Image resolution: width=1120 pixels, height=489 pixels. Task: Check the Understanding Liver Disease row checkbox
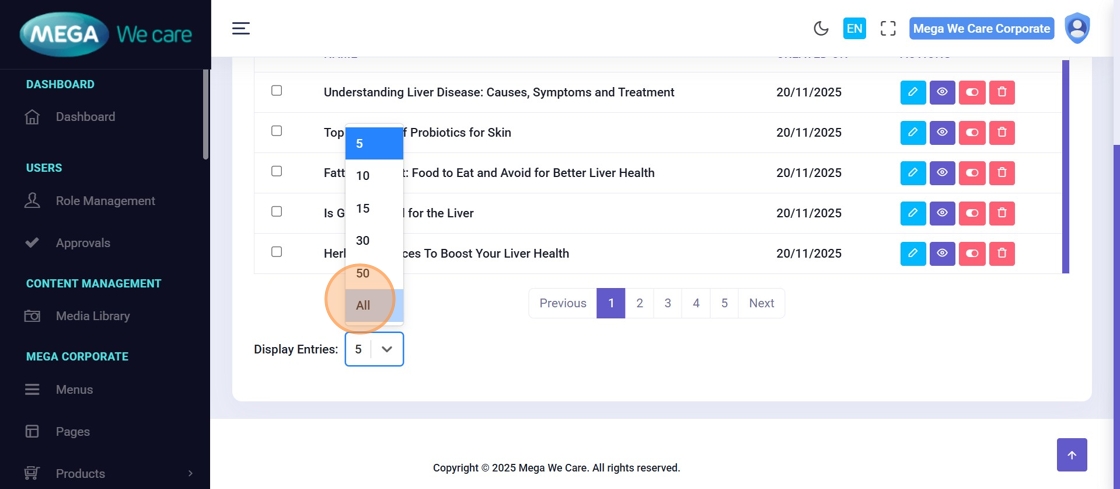(x=277, y=91)
